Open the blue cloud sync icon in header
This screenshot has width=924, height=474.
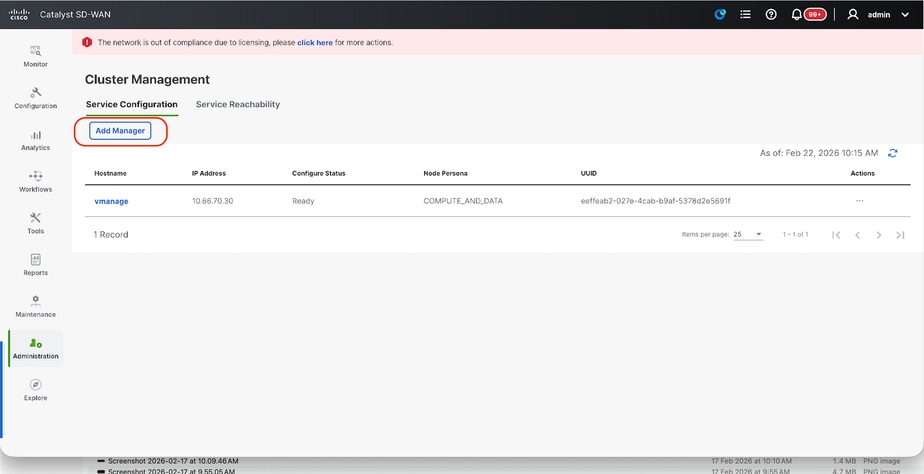click(x=720, y=14)
